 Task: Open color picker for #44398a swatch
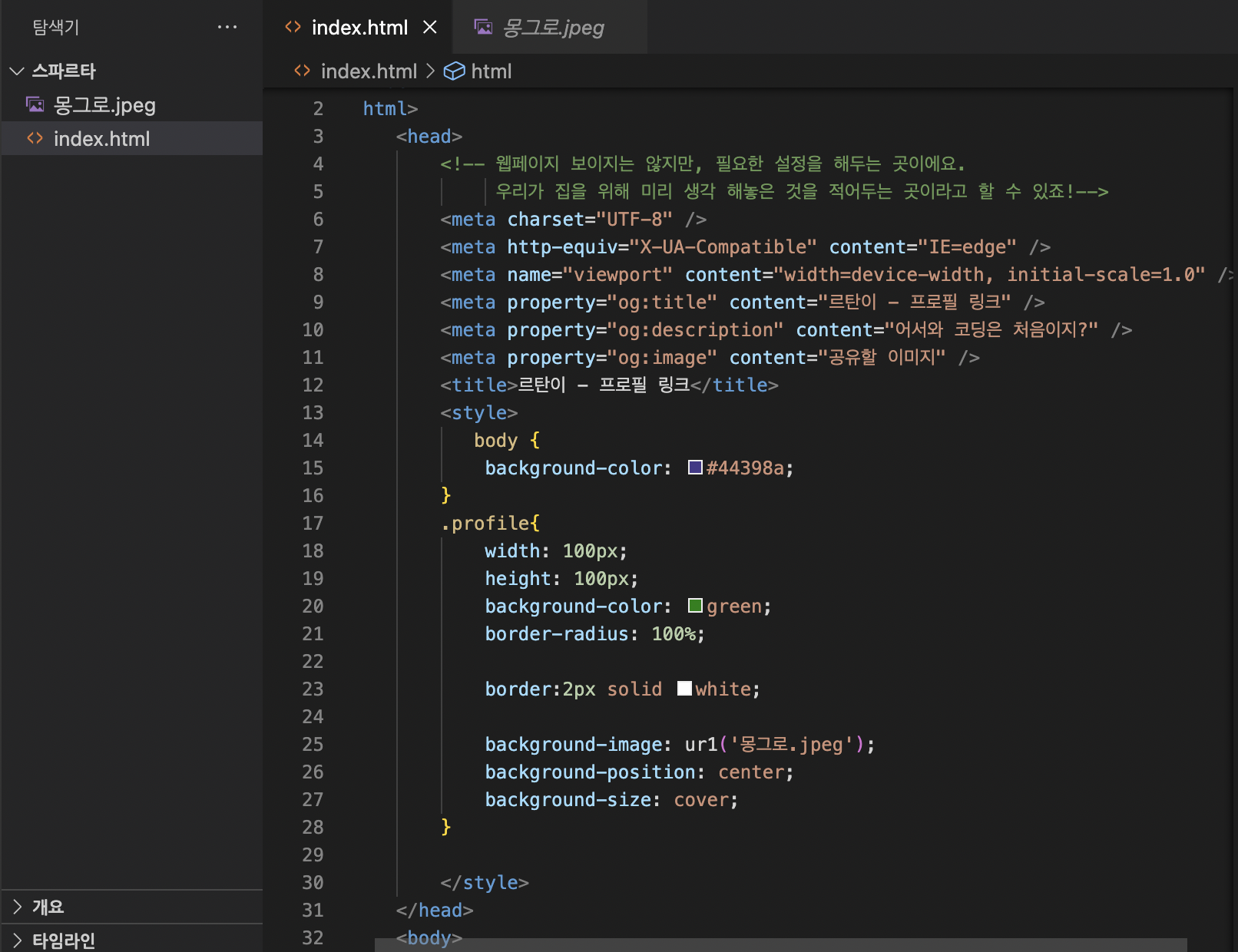click(x=696, y=468)
